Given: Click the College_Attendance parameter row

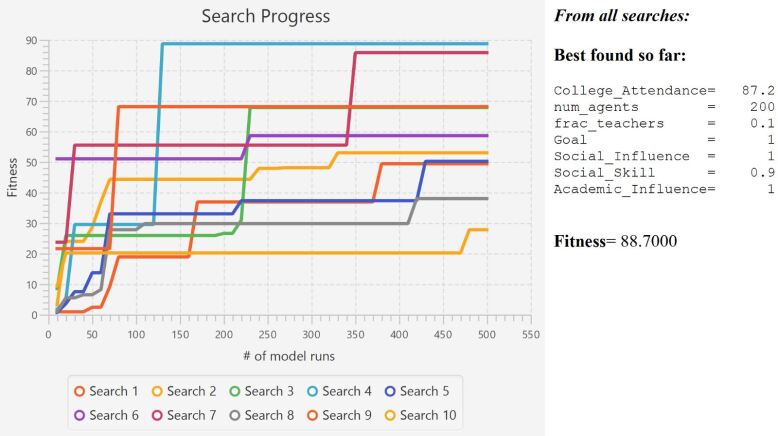Looking at the screenshot, I should pos(664,91).
